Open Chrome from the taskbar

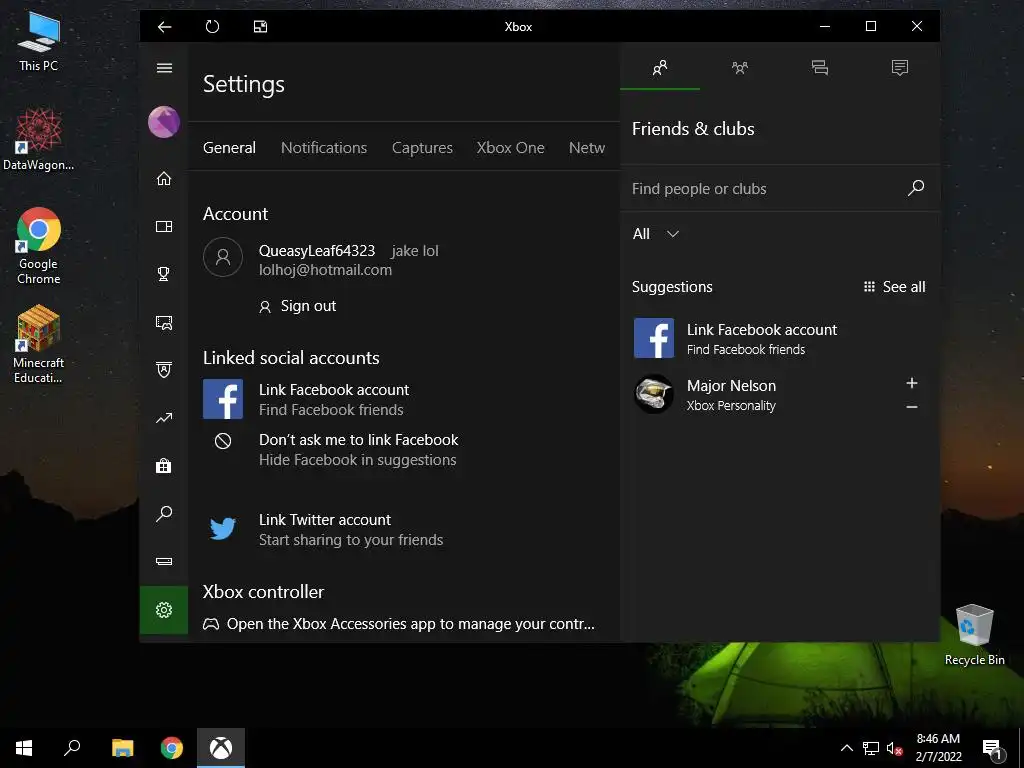click(172, 748)
